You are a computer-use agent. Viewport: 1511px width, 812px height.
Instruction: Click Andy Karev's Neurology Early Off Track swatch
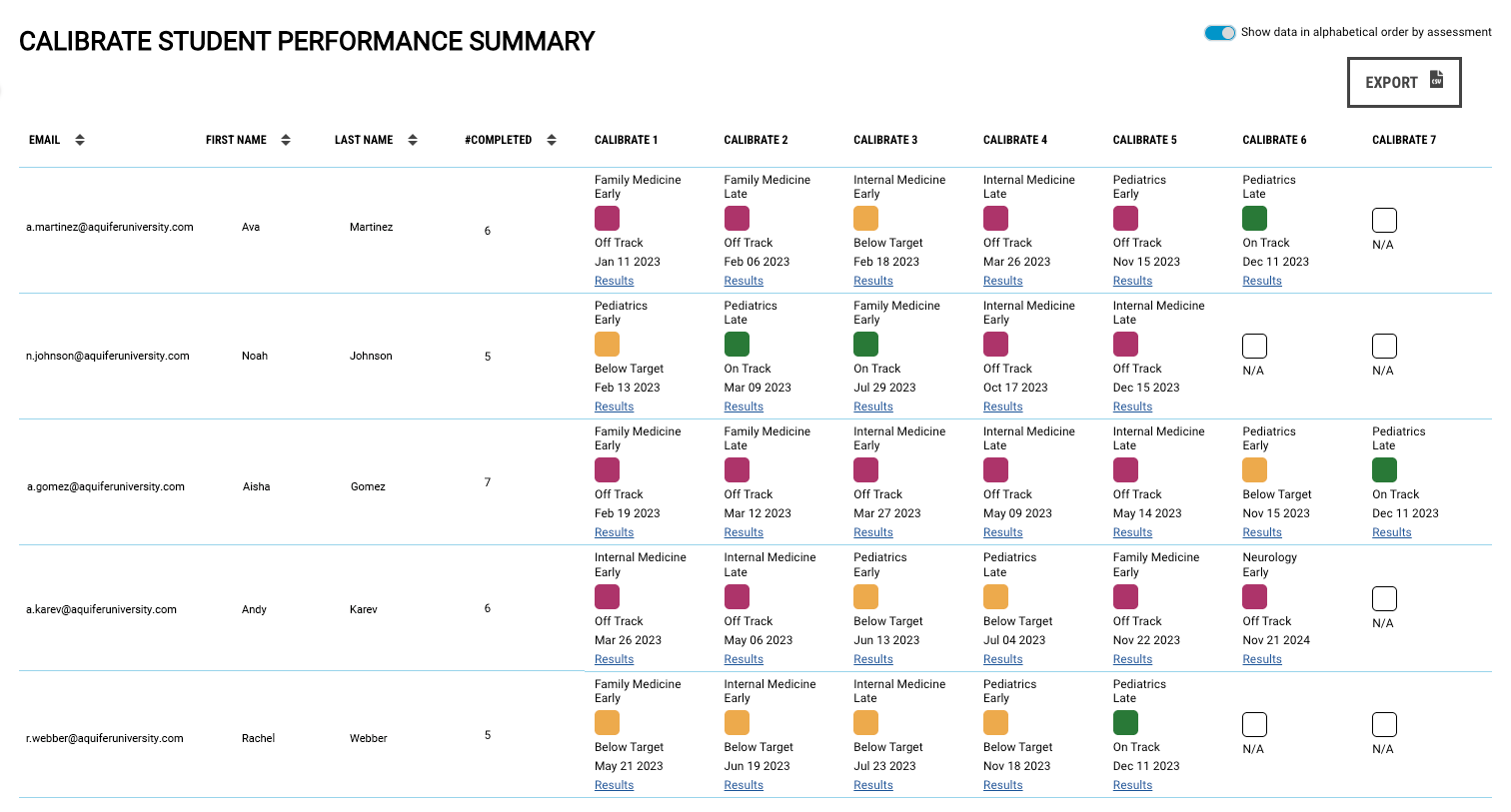(x=1254, y=596)
